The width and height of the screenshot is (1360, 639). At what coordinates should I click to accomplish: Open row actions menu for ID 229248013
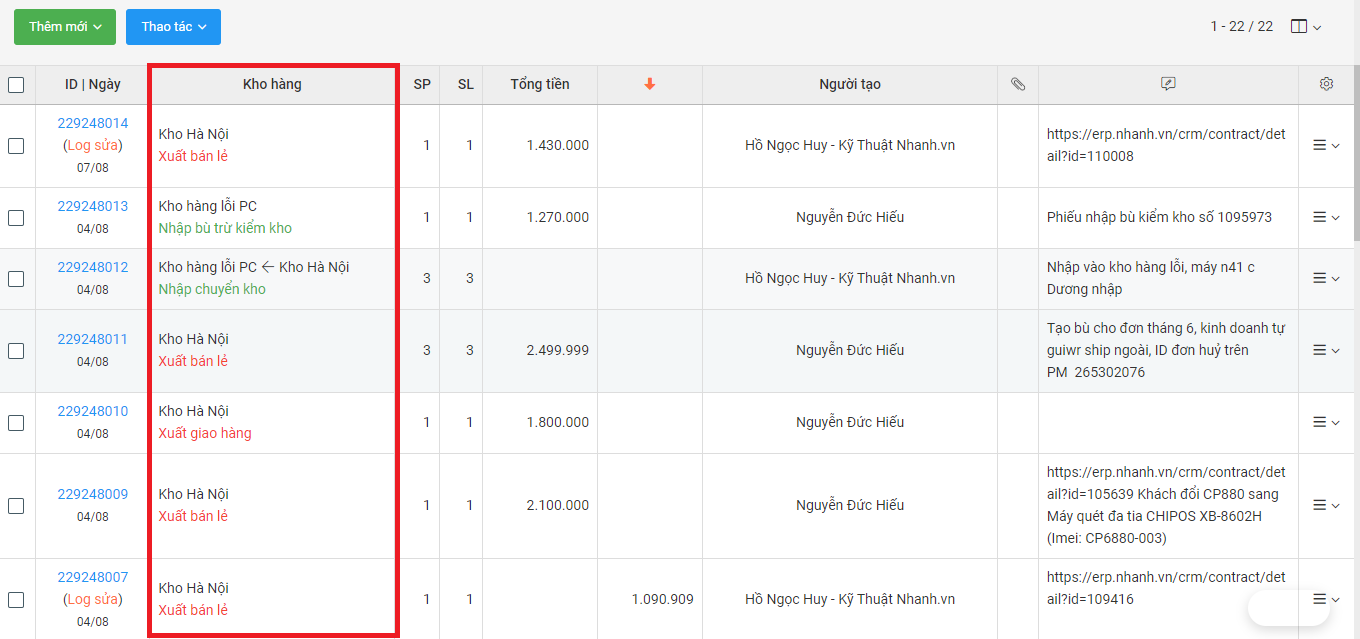click(x=1326, y=218)
